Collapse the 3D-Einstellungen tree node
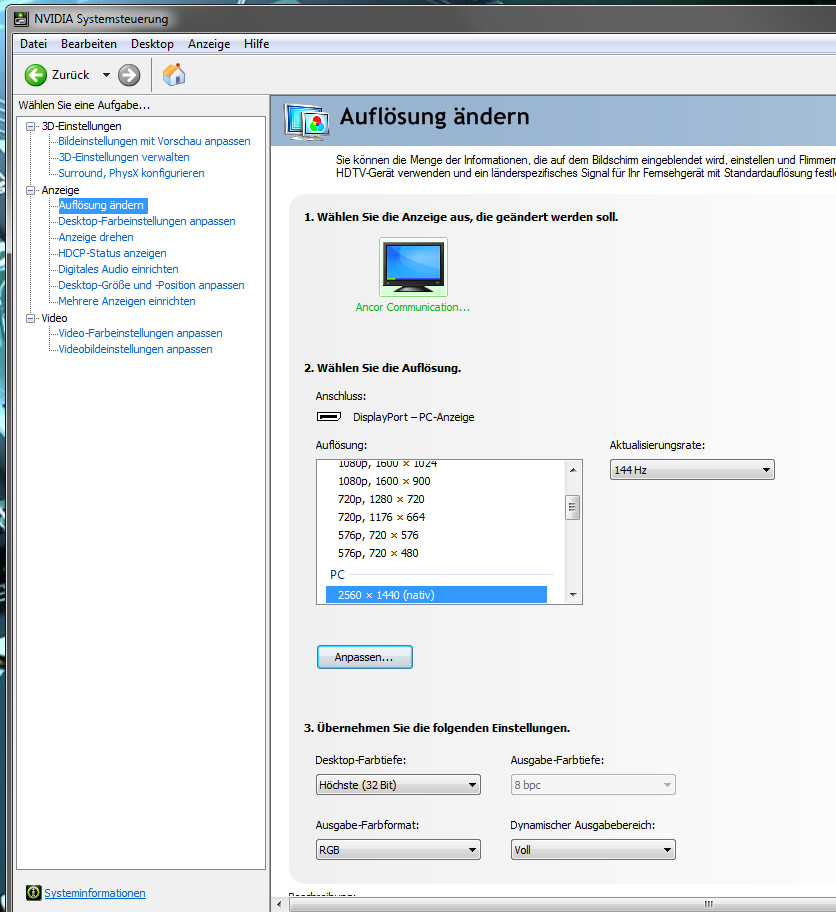The height and width of the screenshot is (912, 836). 30,126
